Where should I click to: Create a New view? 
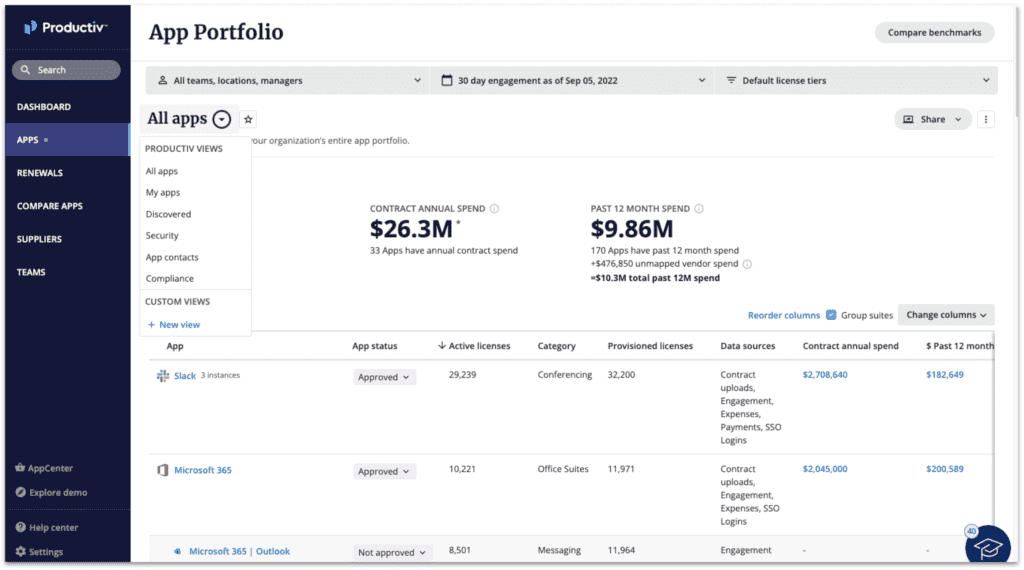pos(174,325)
